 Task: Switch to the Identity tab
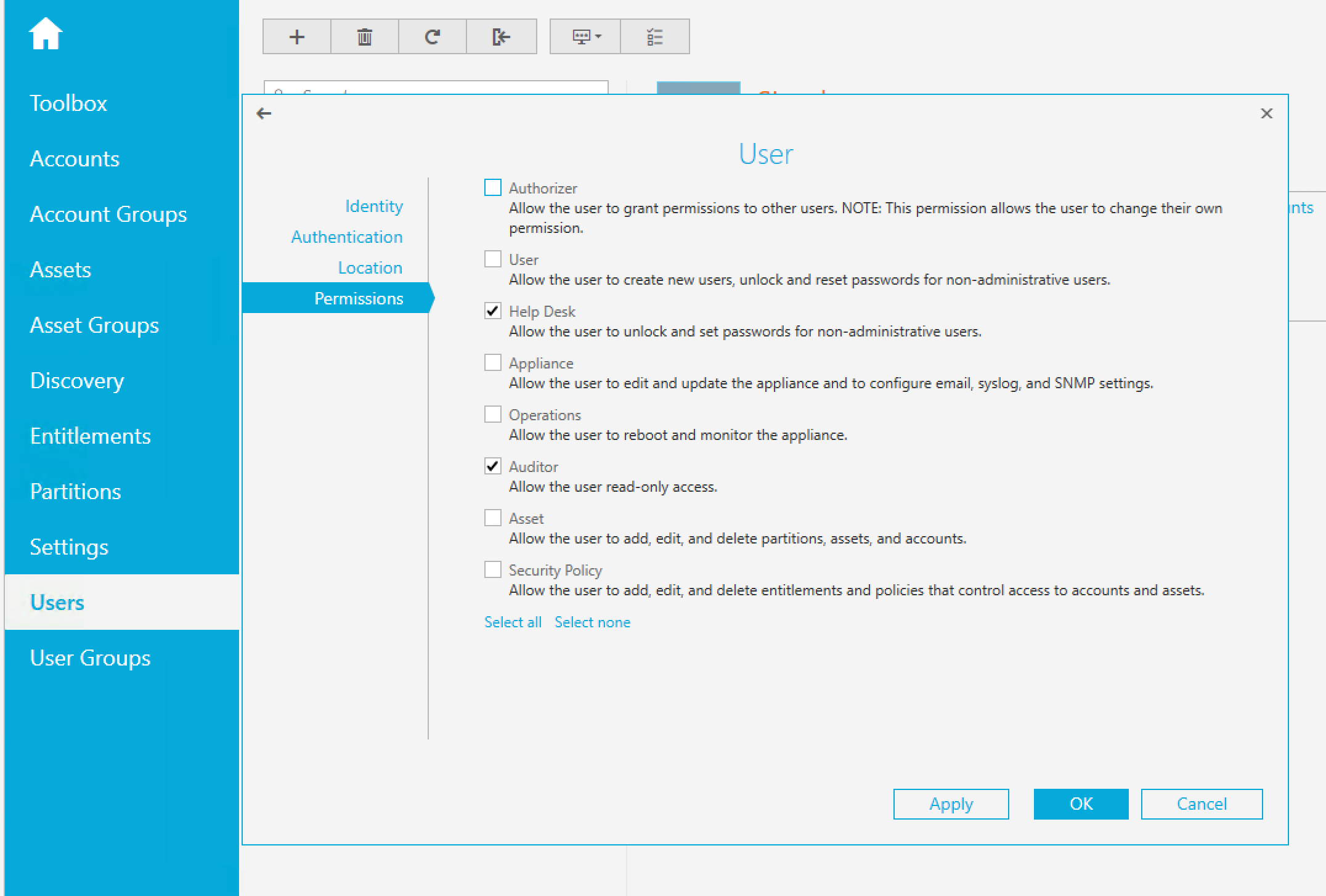[x=373, y=206]
